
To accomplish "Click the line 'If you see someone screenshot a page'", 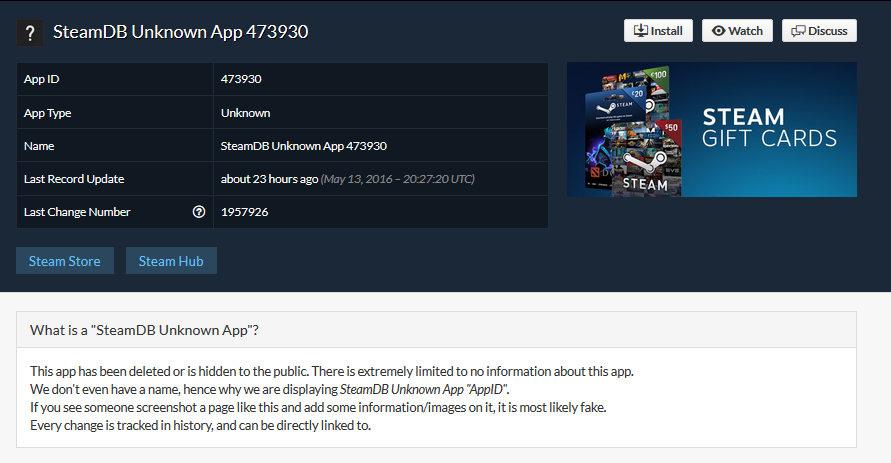I will tap(318, 407).
